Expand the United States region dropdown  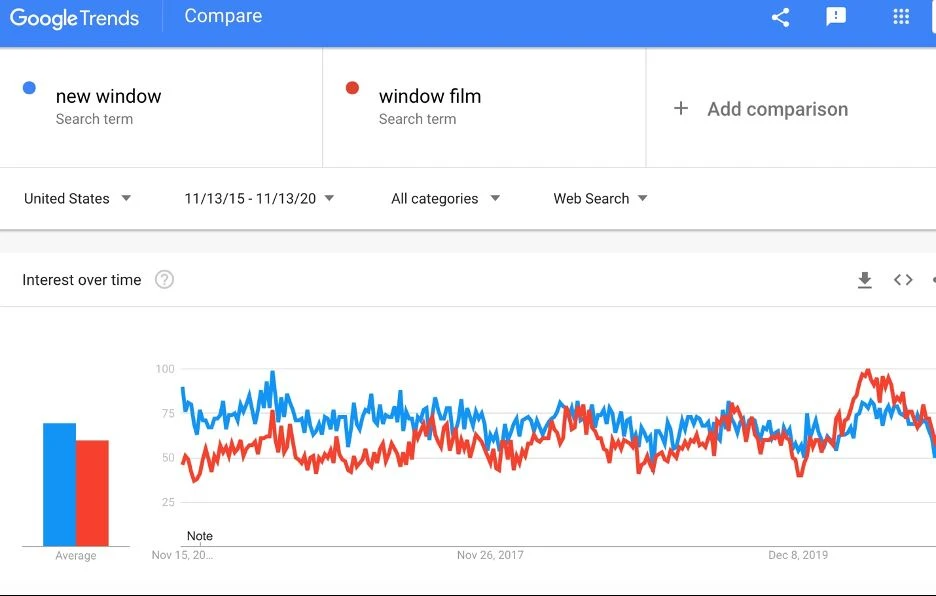point(77,198)
